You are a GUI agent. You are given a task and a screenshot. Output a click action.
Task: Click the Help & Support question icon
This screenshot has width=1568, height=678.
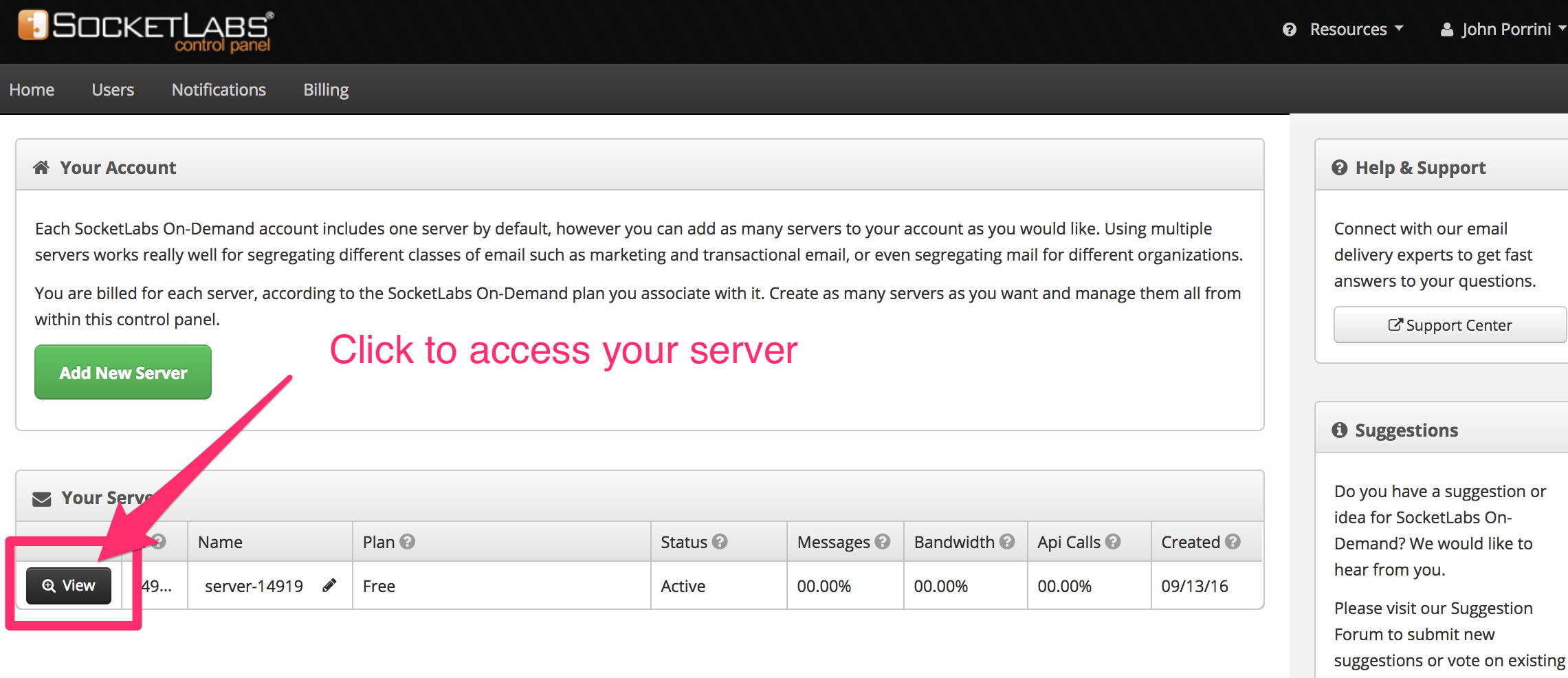click(1340, 167)
